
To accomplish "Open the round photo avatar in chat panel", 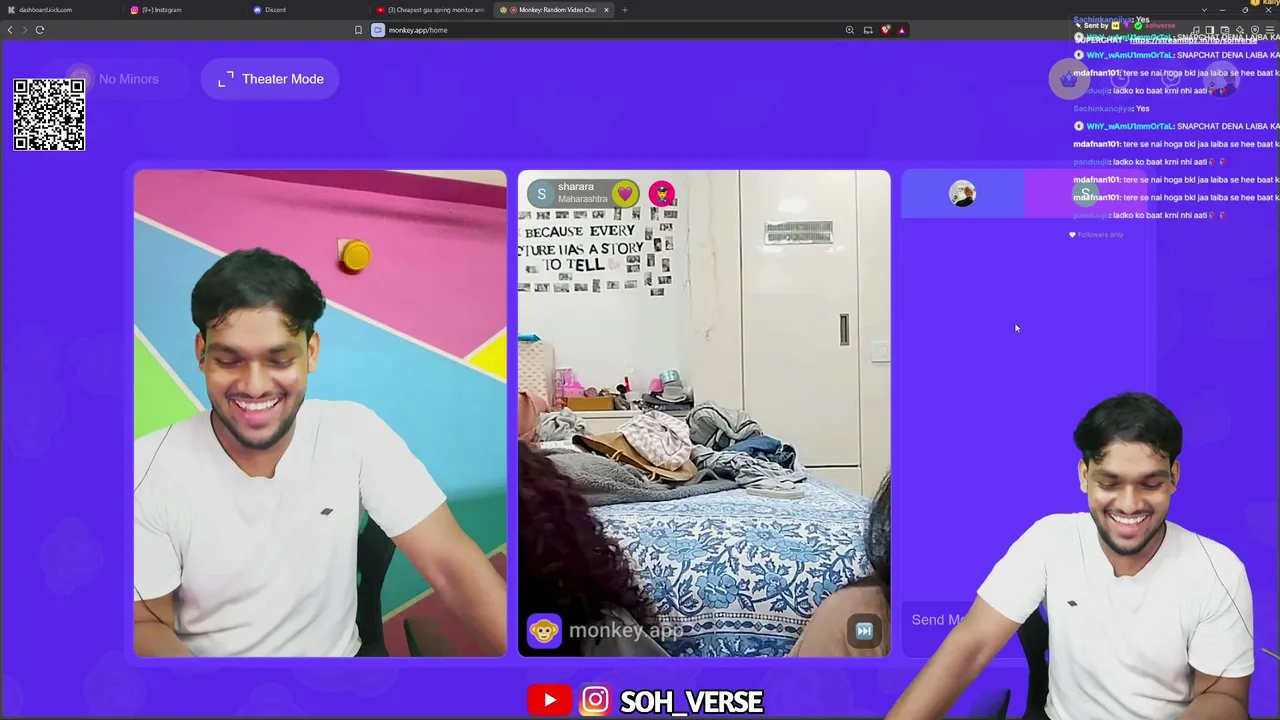I will tap(962, 194).
